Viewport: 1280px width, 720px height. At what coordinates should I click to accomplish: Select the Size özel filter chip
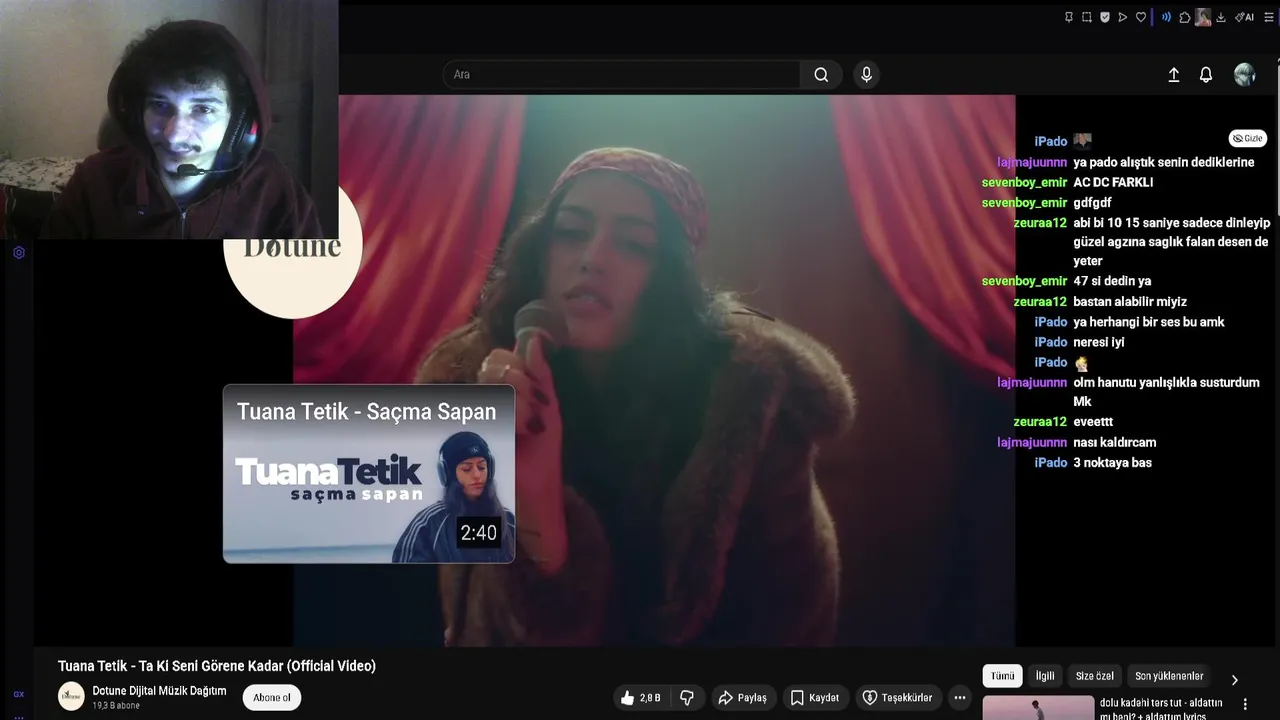coord(1094,676)
